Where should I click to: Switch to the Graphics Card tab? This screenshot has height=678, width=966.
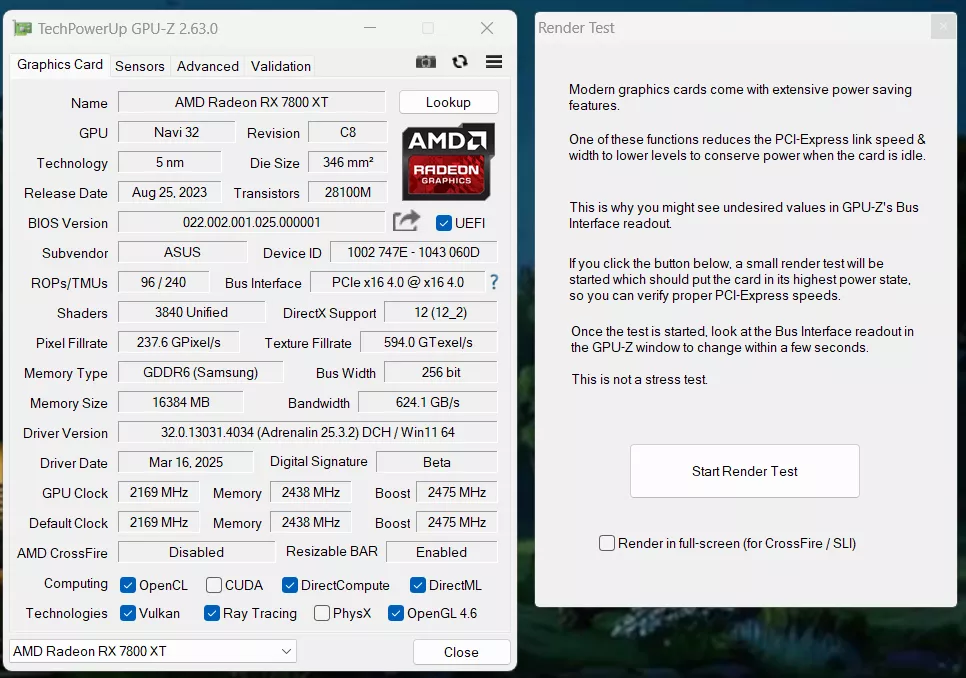60,65
